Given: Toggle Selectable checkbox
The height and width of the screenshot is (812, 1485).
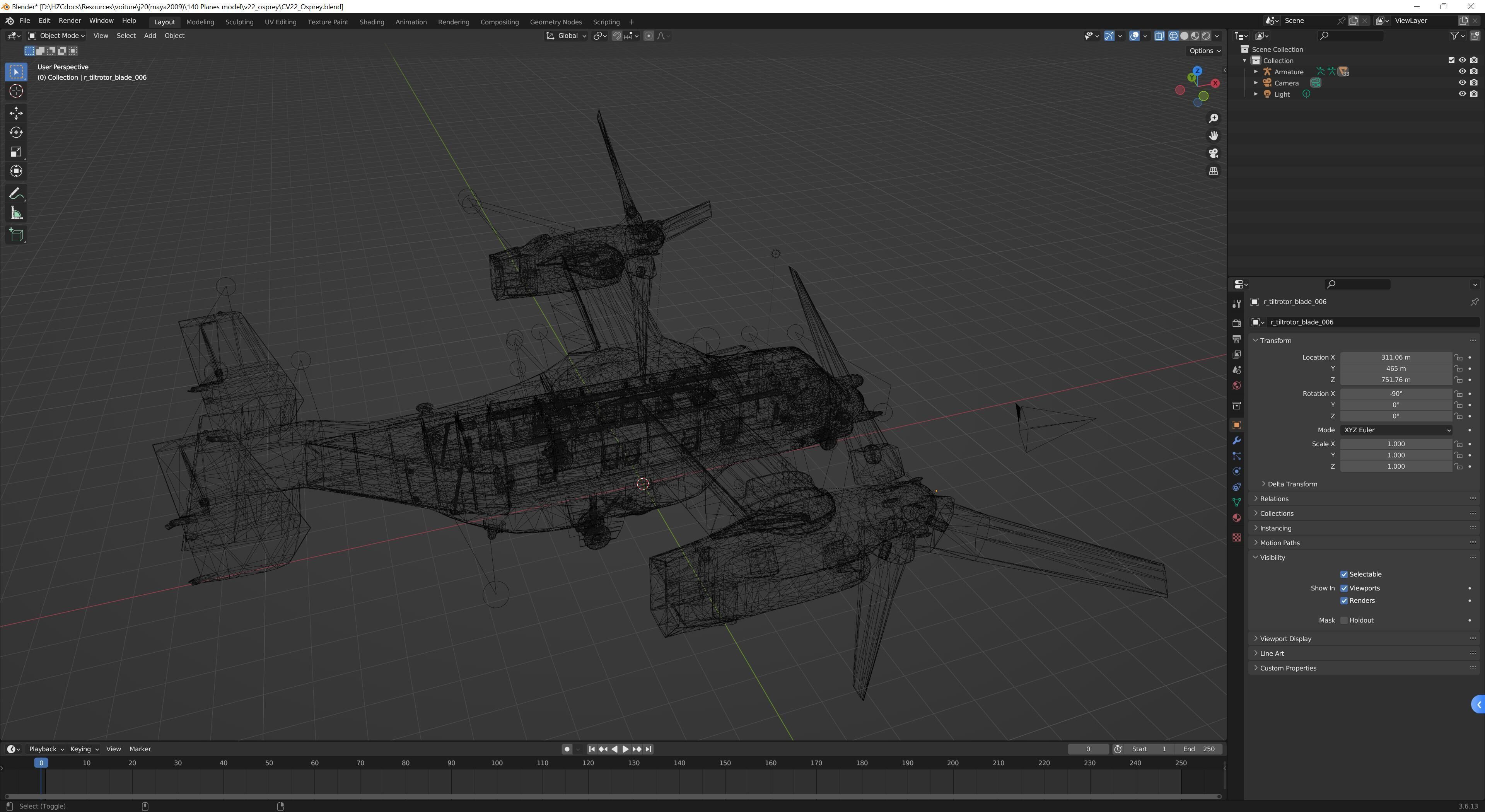Looking at the screenshot, I should 1344,575.
